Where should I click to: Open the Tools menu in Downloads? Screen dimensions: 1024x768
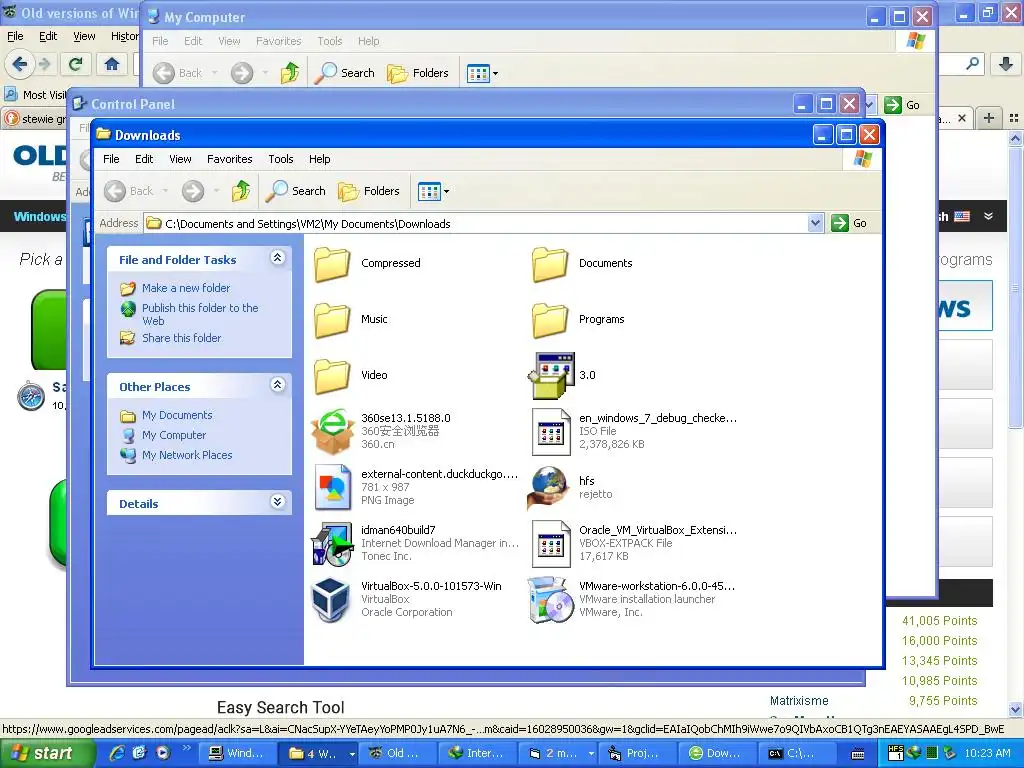point(280,159)
